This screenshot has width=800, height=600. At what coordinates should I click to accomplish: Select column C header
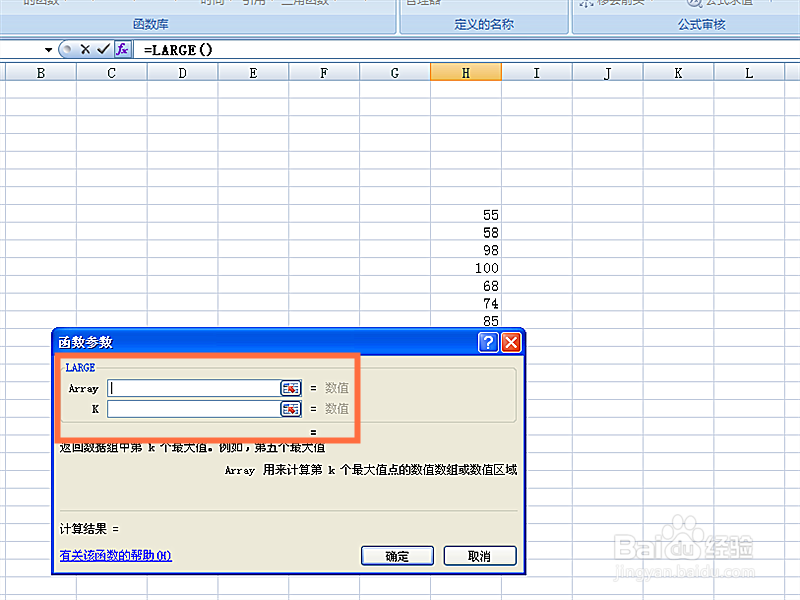[111, 73]
